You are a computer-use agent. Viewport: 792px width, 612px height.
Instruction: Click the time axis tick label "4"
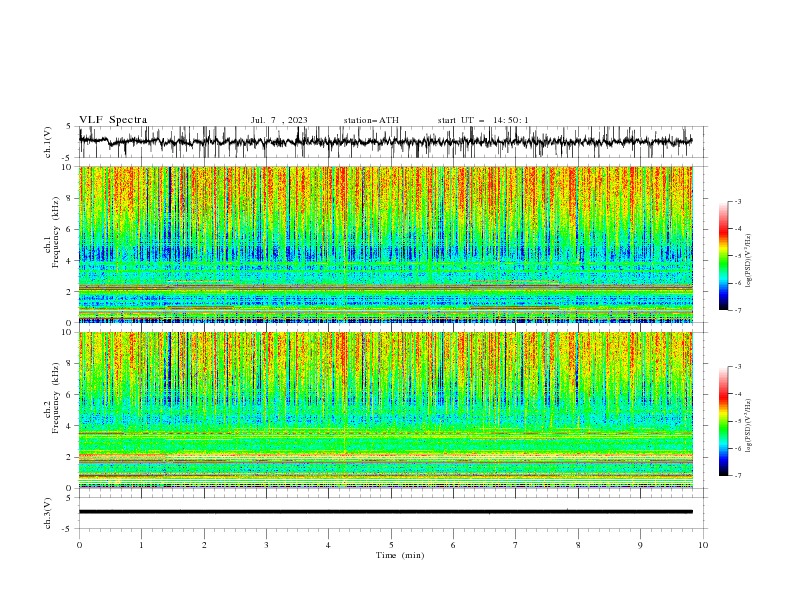(x=328, y=545)
